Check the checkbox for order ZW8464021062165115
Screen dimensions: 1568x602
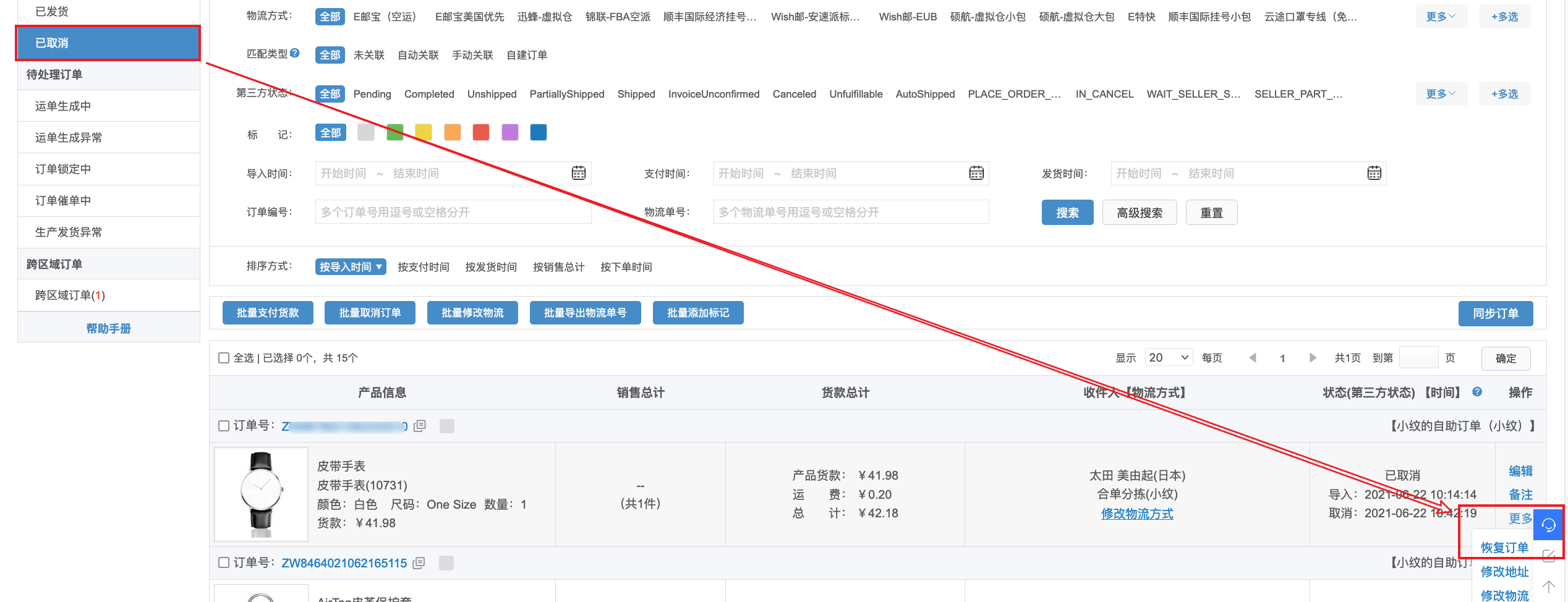(x=224, y=563)
